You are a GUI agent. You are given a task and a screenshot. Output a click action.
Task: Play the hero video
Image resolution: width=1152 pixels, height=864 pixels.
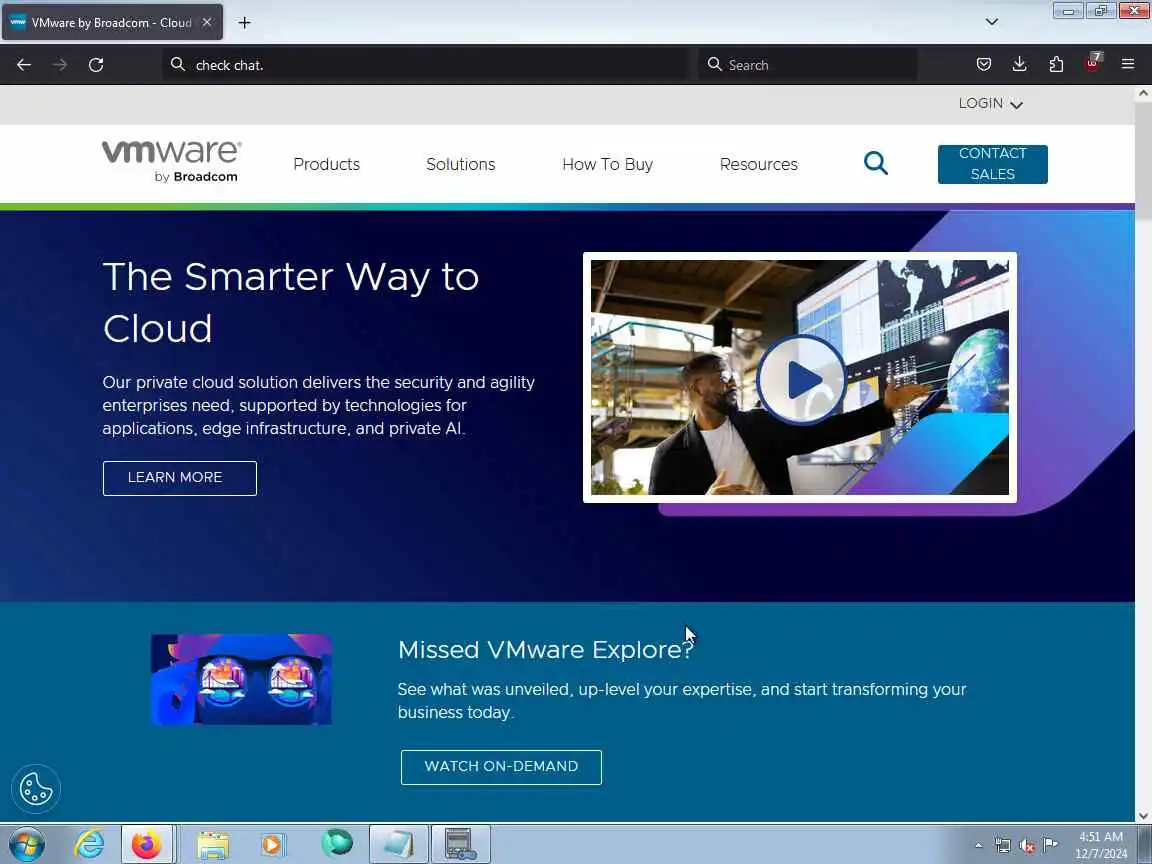click(801, 379)
